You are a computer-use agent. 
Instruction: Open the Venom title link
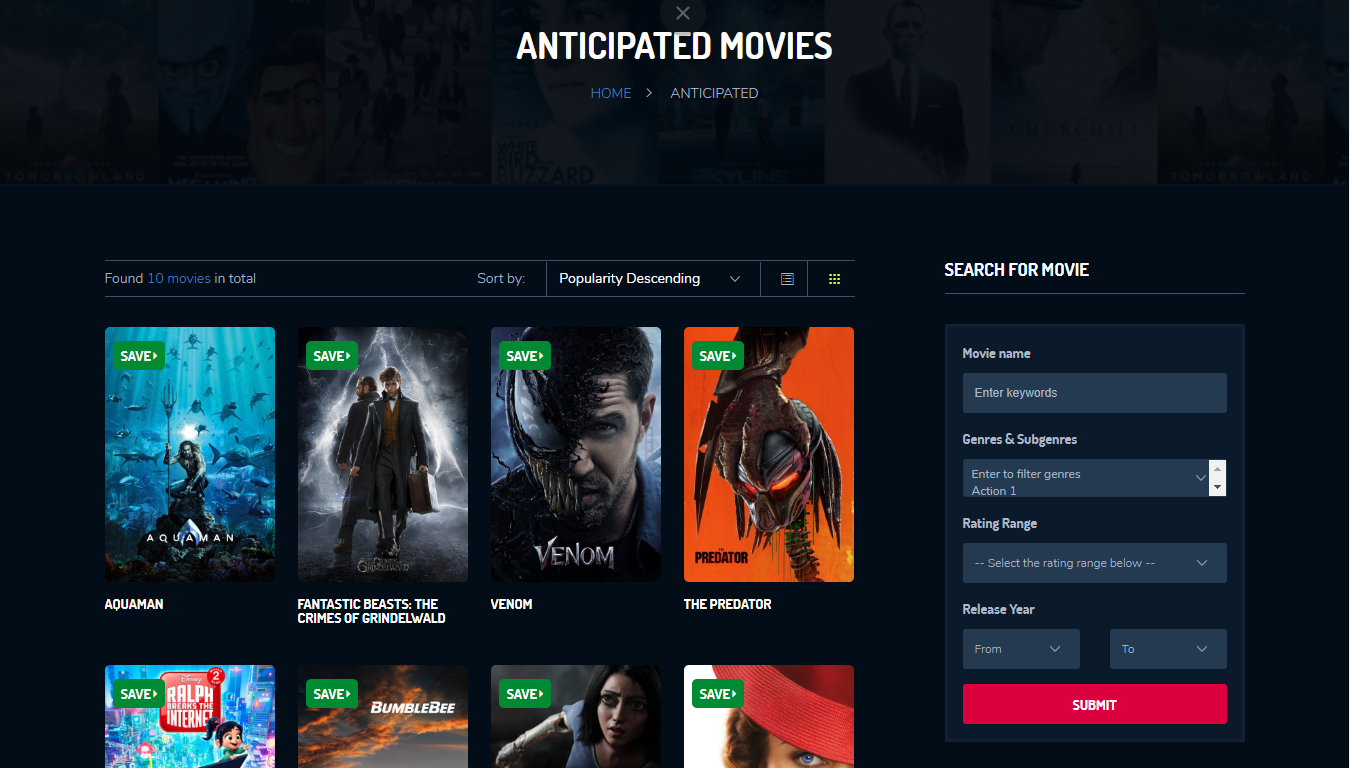coord(511,604)
